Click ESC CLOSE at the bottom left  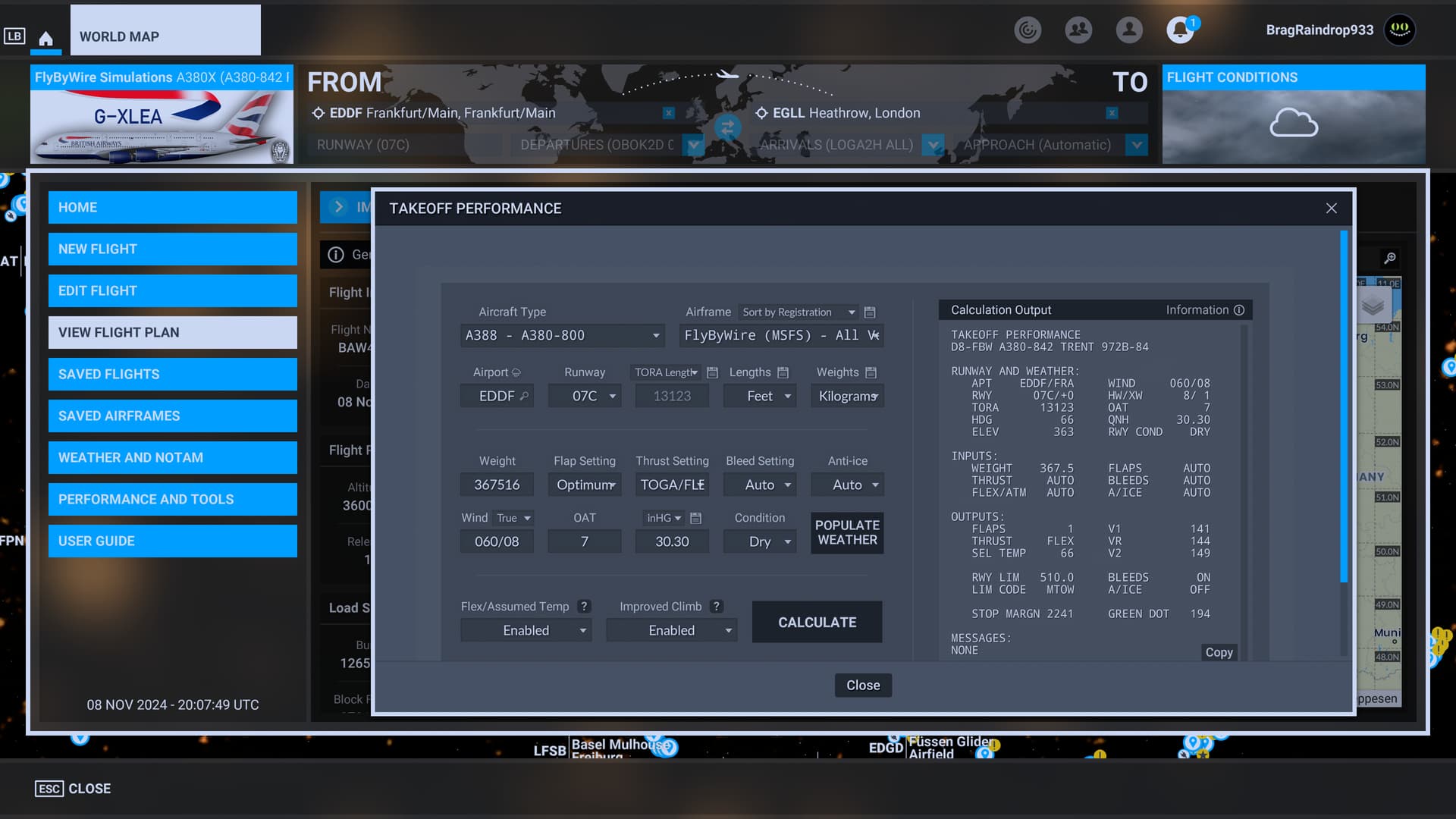(73, 789)
